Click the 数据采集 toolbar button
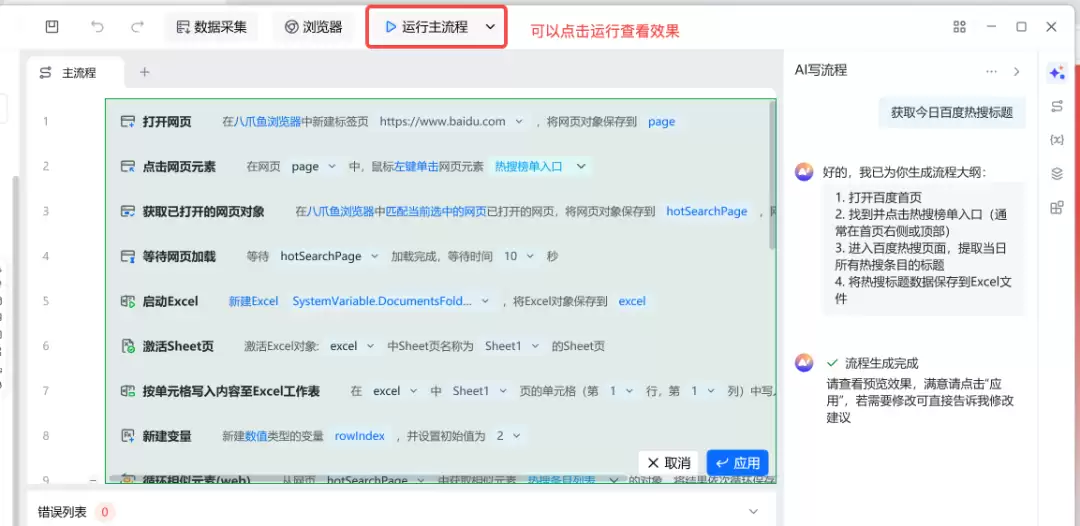The image size is (1080, 526). 211,27
